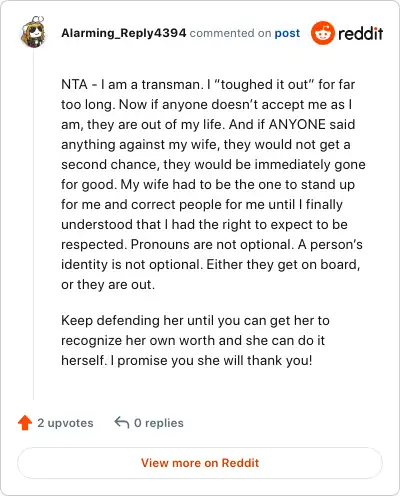Click the vertical comment thread line
This screenshot has width=400, height=496.
click(x=33, y=224)
